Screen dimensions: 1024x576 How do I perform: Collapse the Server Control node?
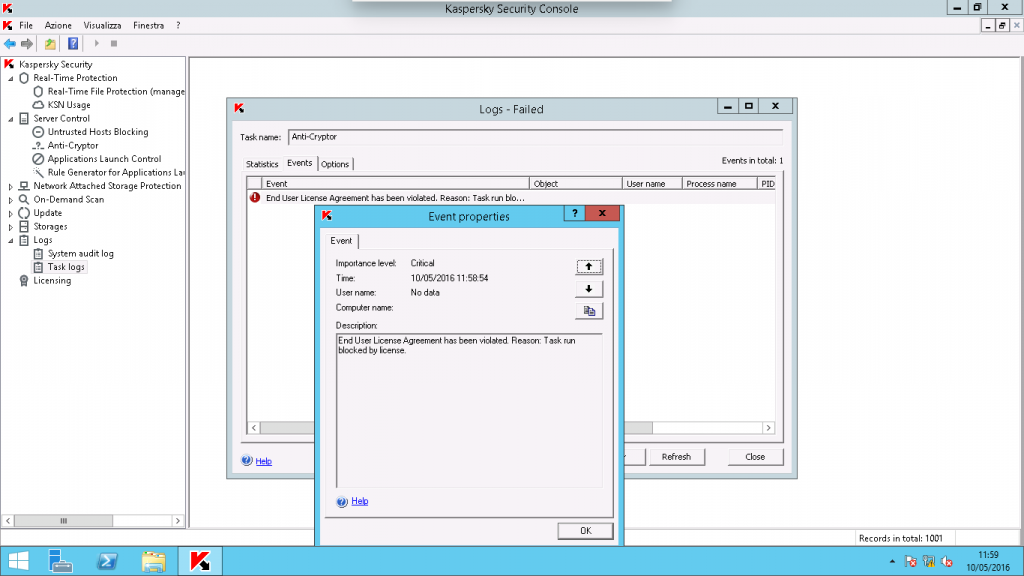click(x=10, y=119)
